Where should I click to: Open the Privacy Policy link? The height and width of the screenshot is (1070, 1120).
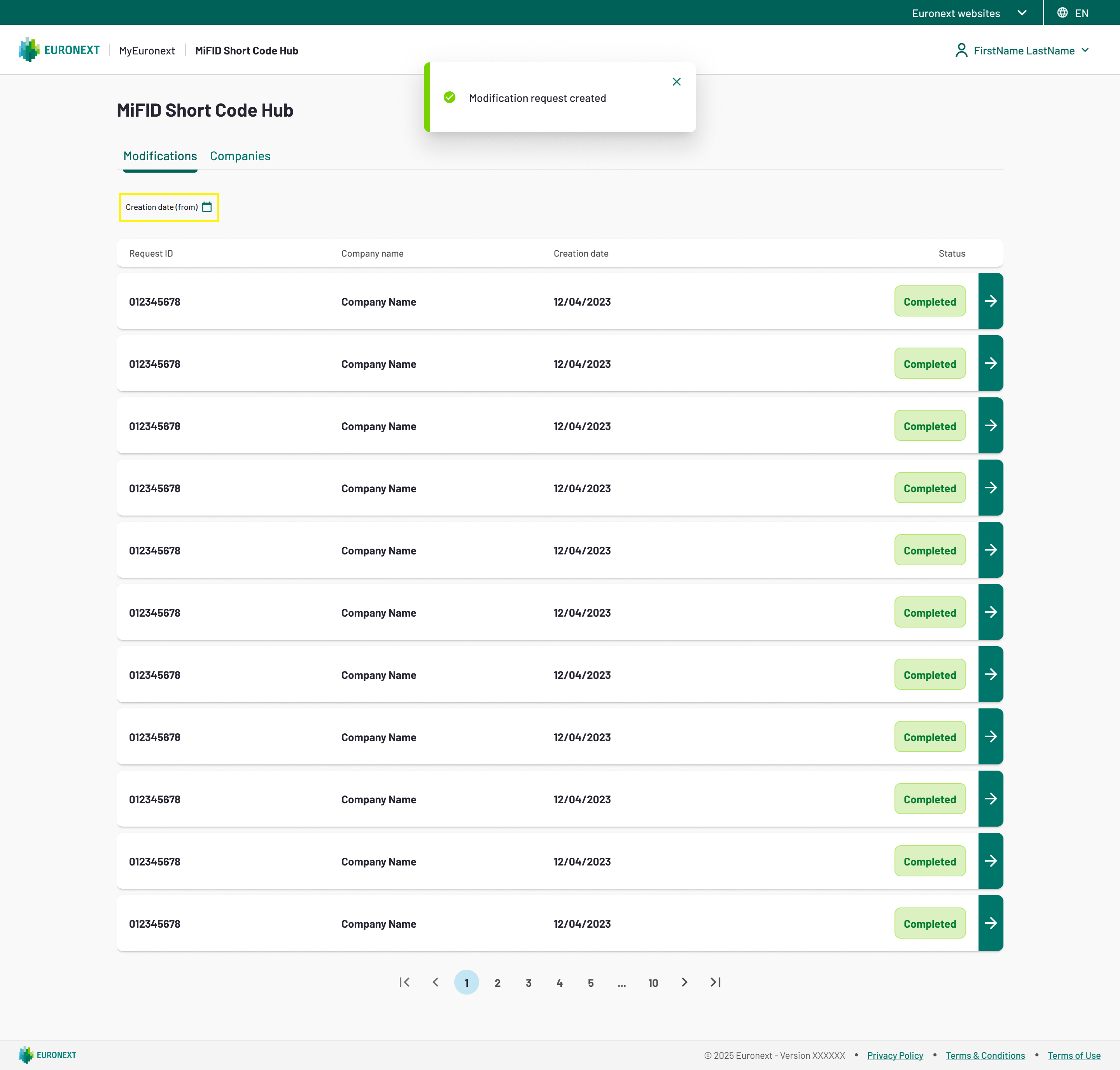[x=894, y=1055]
